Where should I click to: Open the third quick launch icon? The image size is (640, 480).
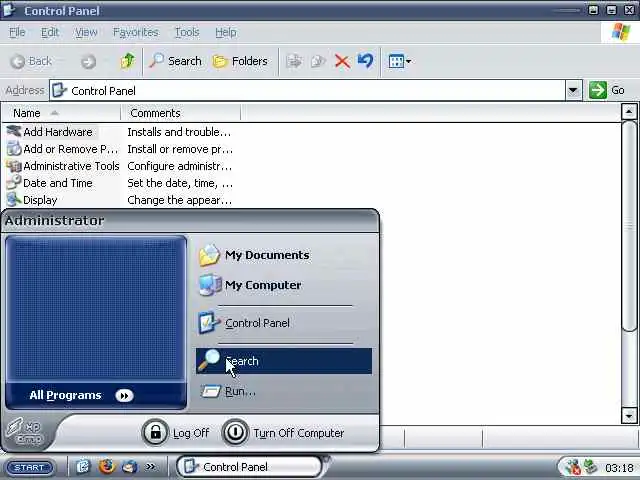[130, 466]
